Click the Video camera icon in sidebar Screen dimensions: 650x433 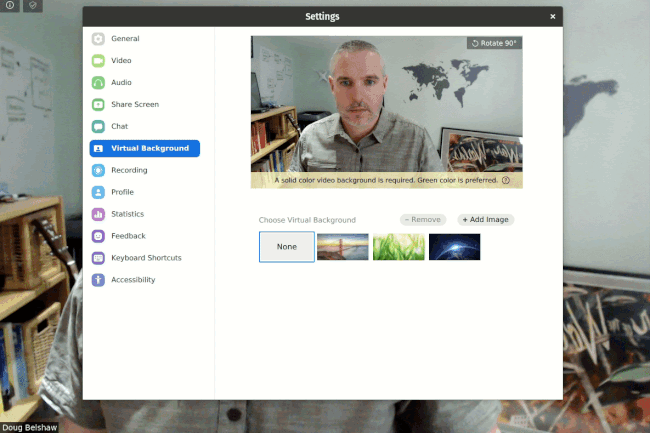coord(98,60)
